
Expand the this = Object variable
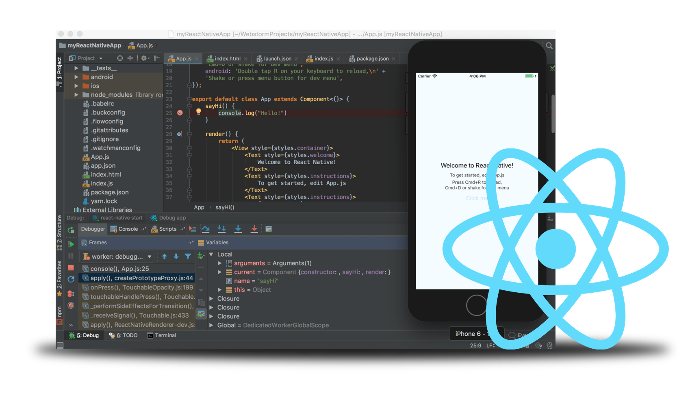tap(220, 290)
